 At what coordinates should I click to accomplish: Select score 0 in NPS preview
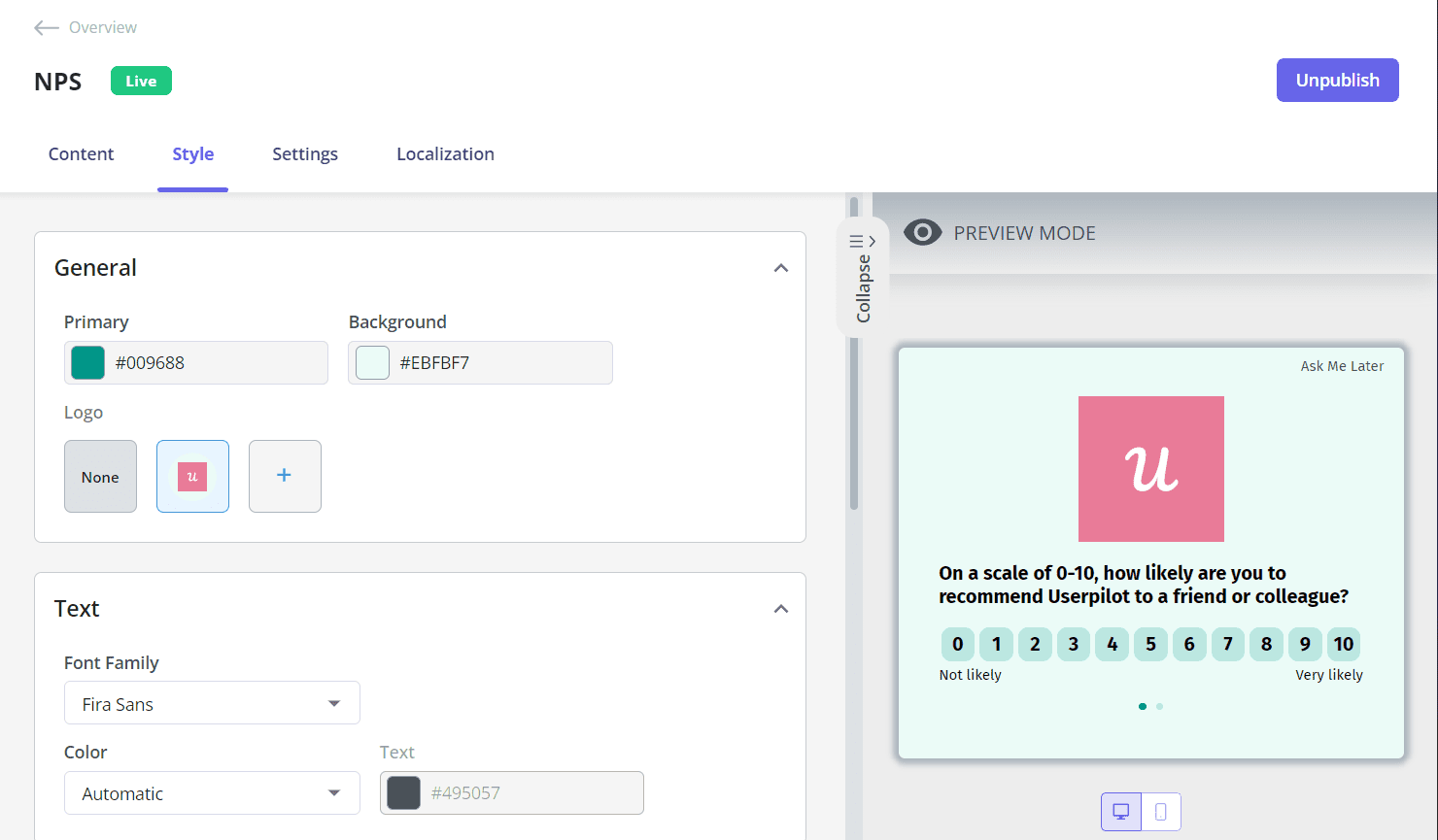(x=958, y=644)
